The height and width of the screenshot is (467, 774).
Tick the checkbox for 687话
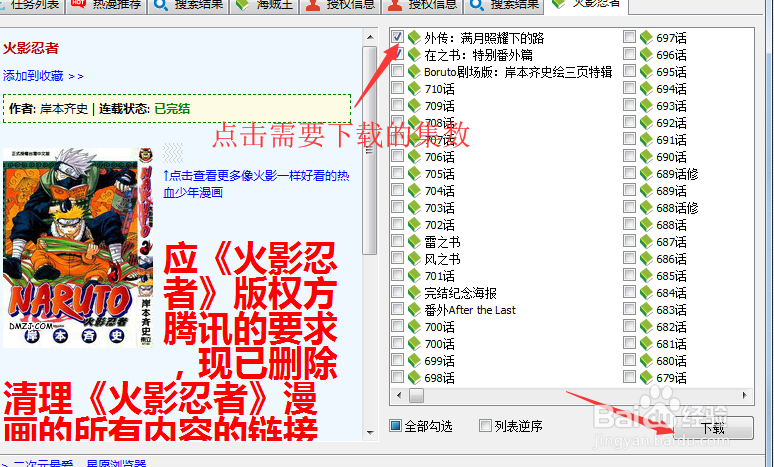(x=629, y=241)
